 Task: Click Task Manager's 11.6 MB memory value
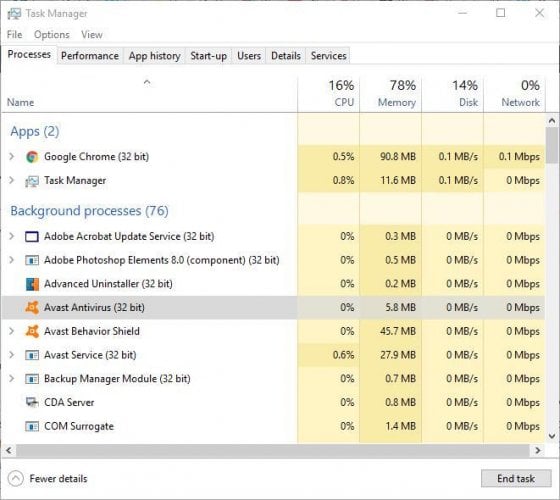pos(398,180)
